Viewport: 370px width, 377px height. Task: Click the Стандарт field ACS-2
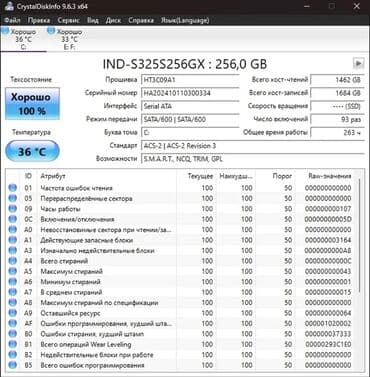pyautogui.click(x=253, y=146)
